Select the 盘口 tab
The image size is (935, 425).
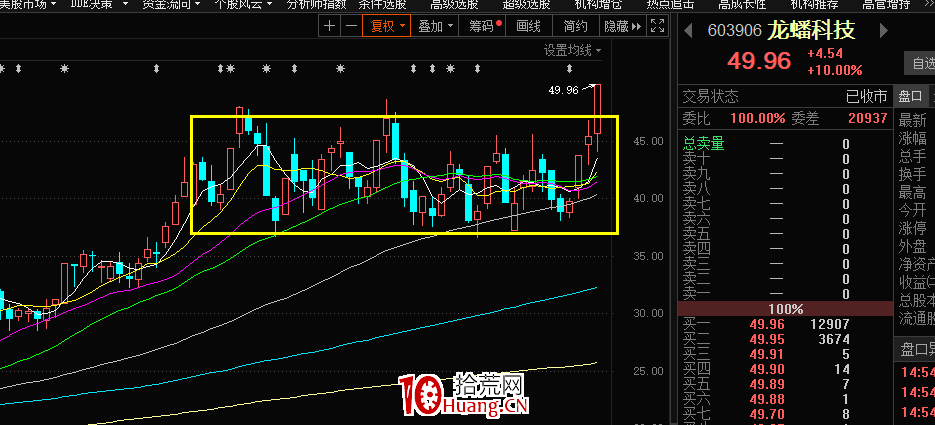[910, 97]
